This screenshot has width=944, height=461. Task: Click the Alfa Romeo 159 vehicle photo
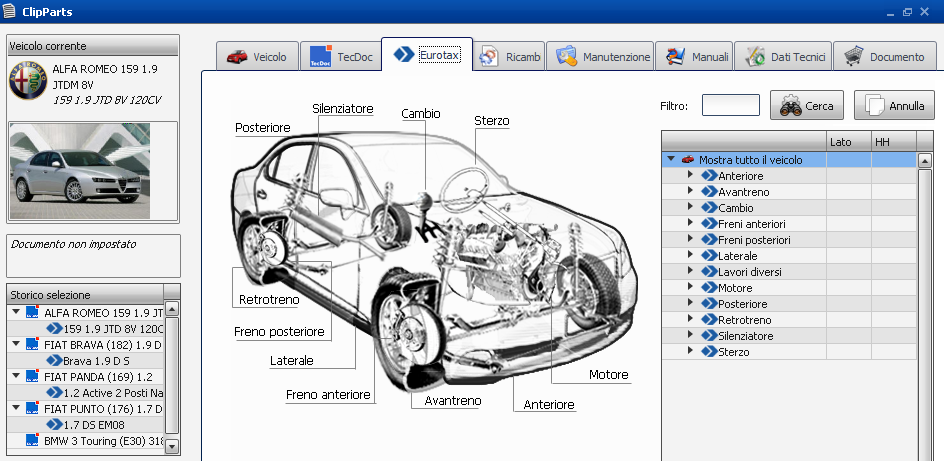tap(80, 171)
